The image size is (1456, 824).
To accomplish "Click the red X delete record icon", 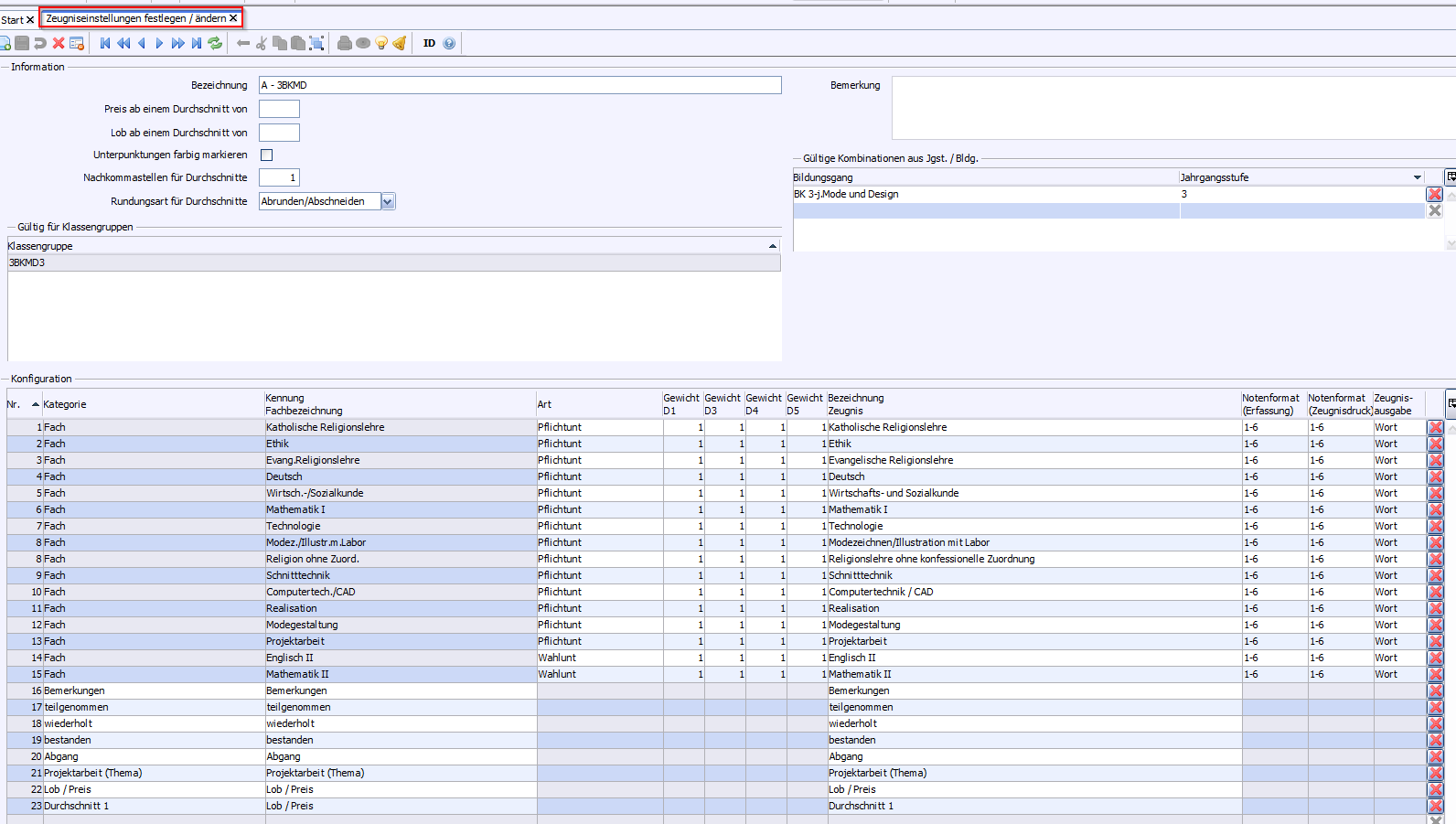I will point(59,43).
